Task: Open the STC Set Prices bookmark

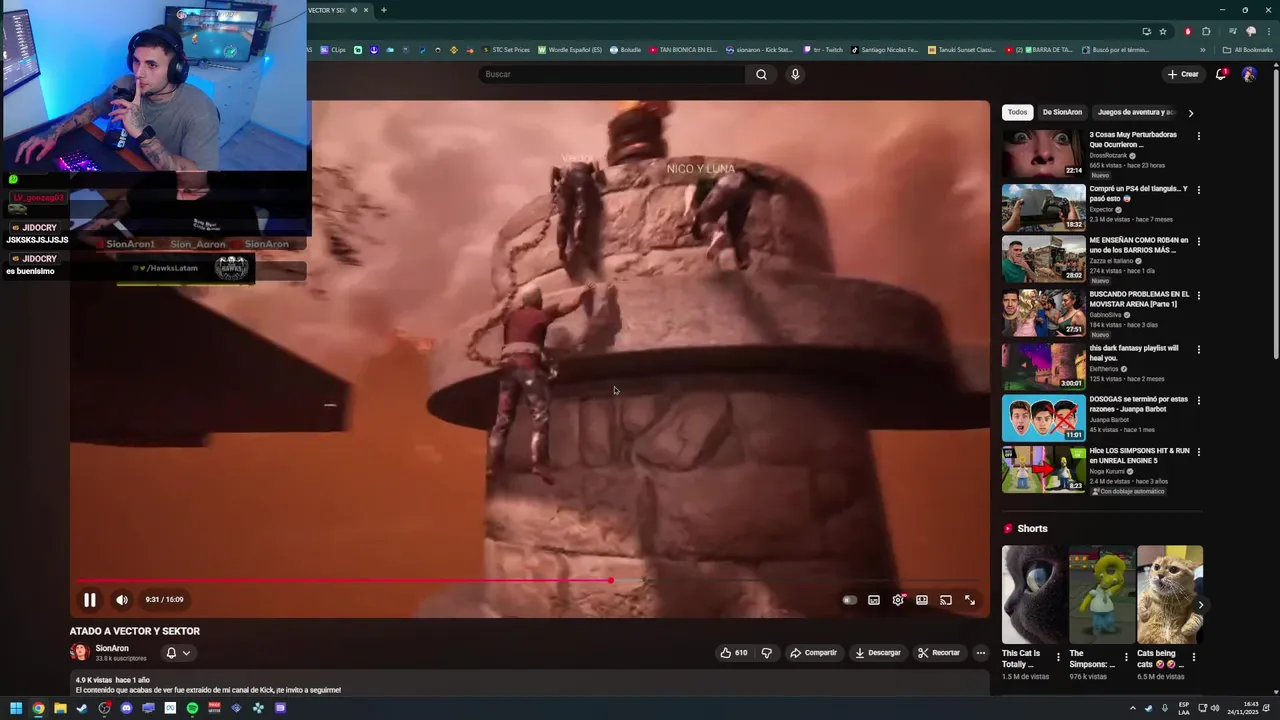Action: (506, 49)
